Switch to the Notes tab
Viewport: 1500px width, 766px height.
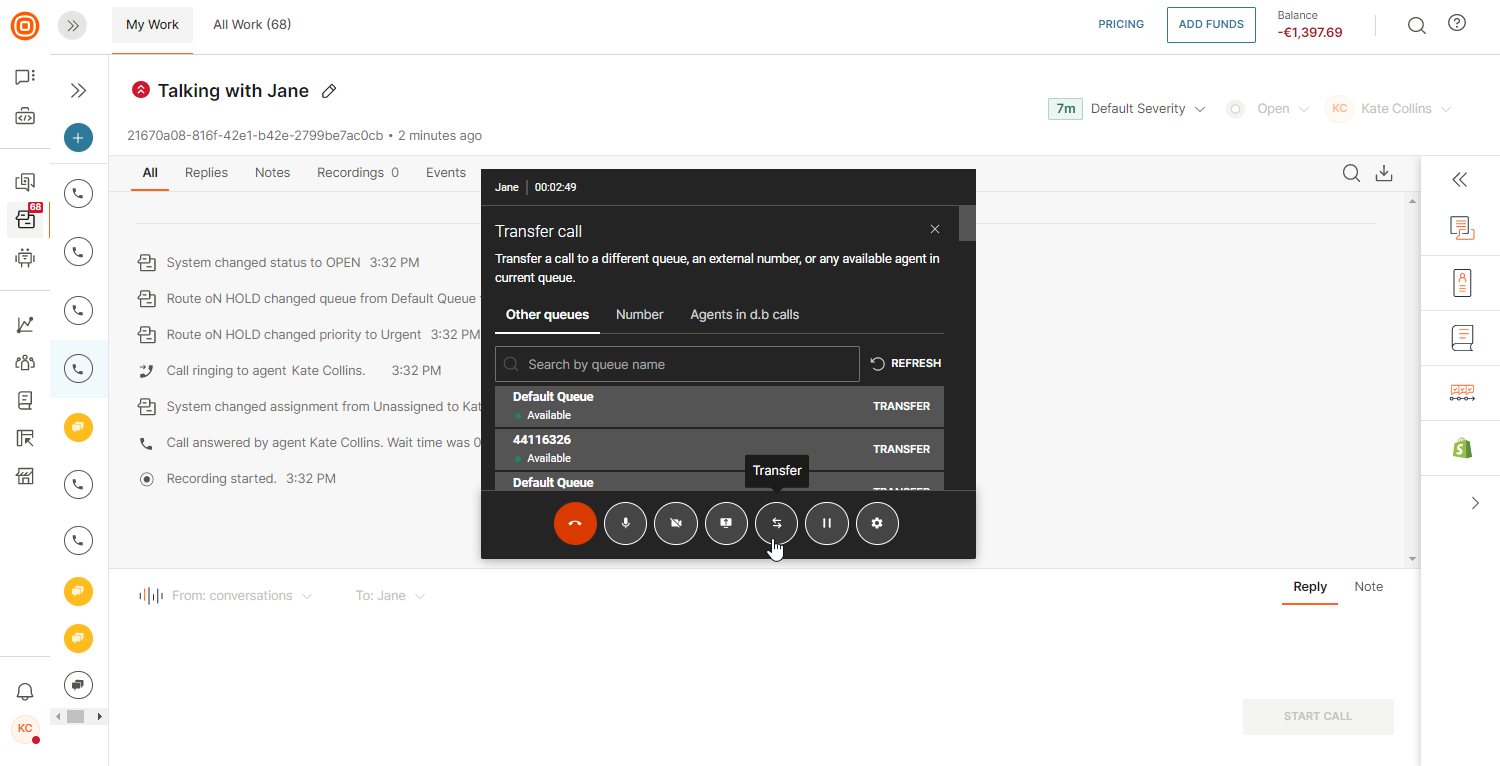[272, 173]
